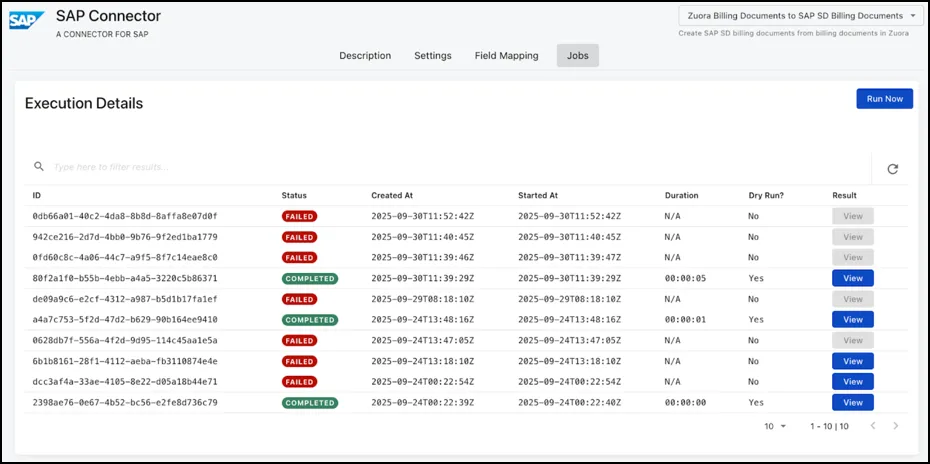Open the Zuora Billing Documents connector dropdown

point(801,16)
